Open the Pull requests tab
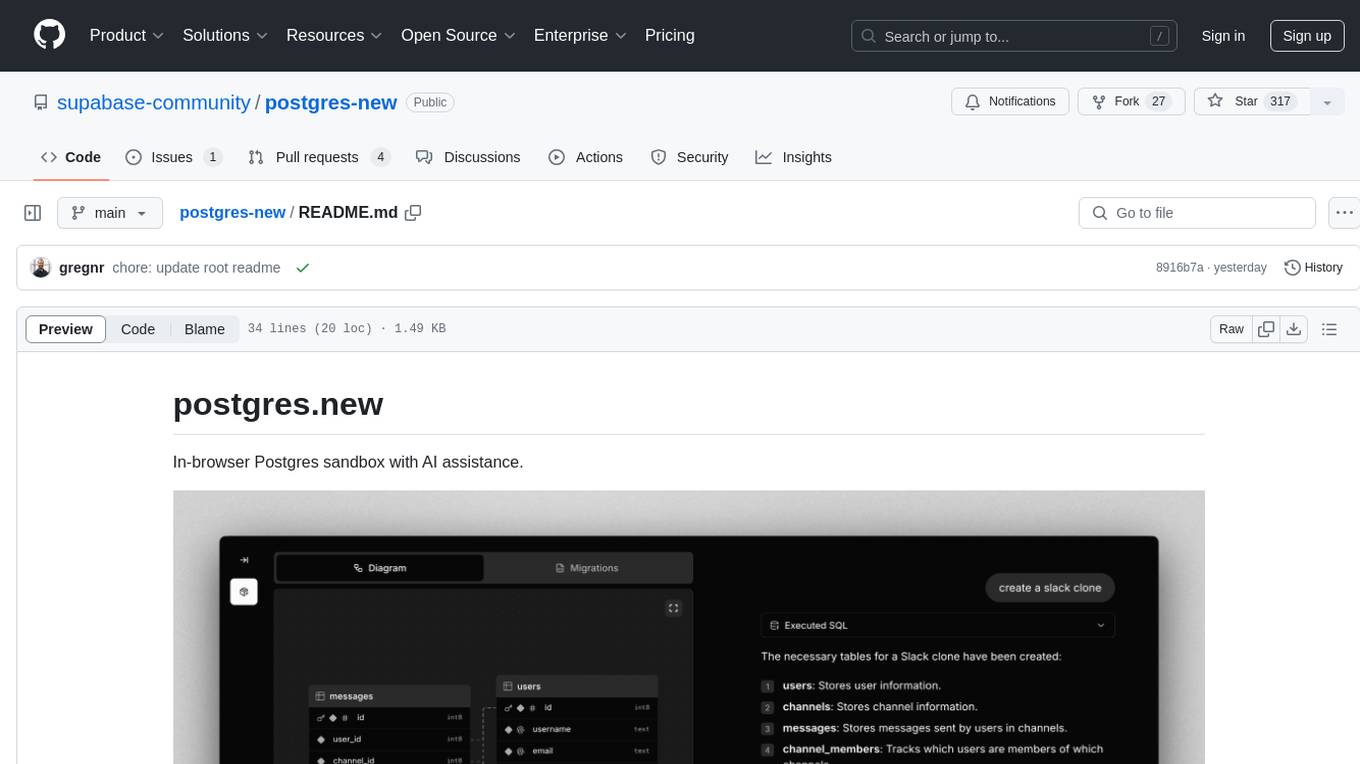Screen dimensions: 1360x764 click(x=319, y=157)
